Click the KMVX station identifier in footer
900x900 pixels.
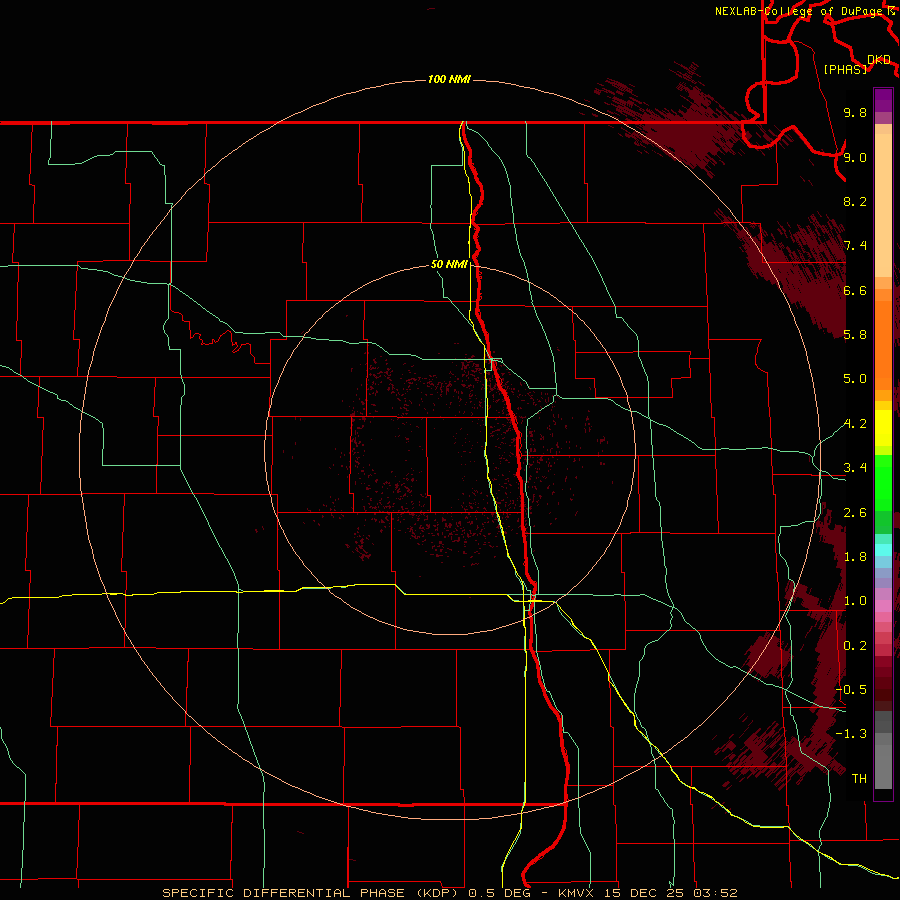tap(576, 893)
